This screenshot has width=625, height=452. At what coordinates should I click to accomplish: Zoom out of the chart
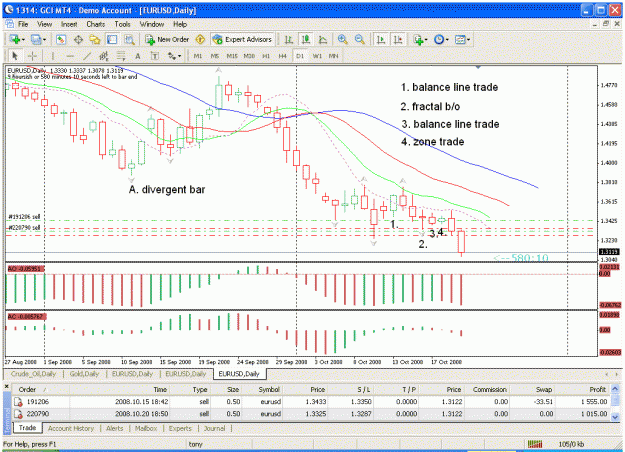360,39
